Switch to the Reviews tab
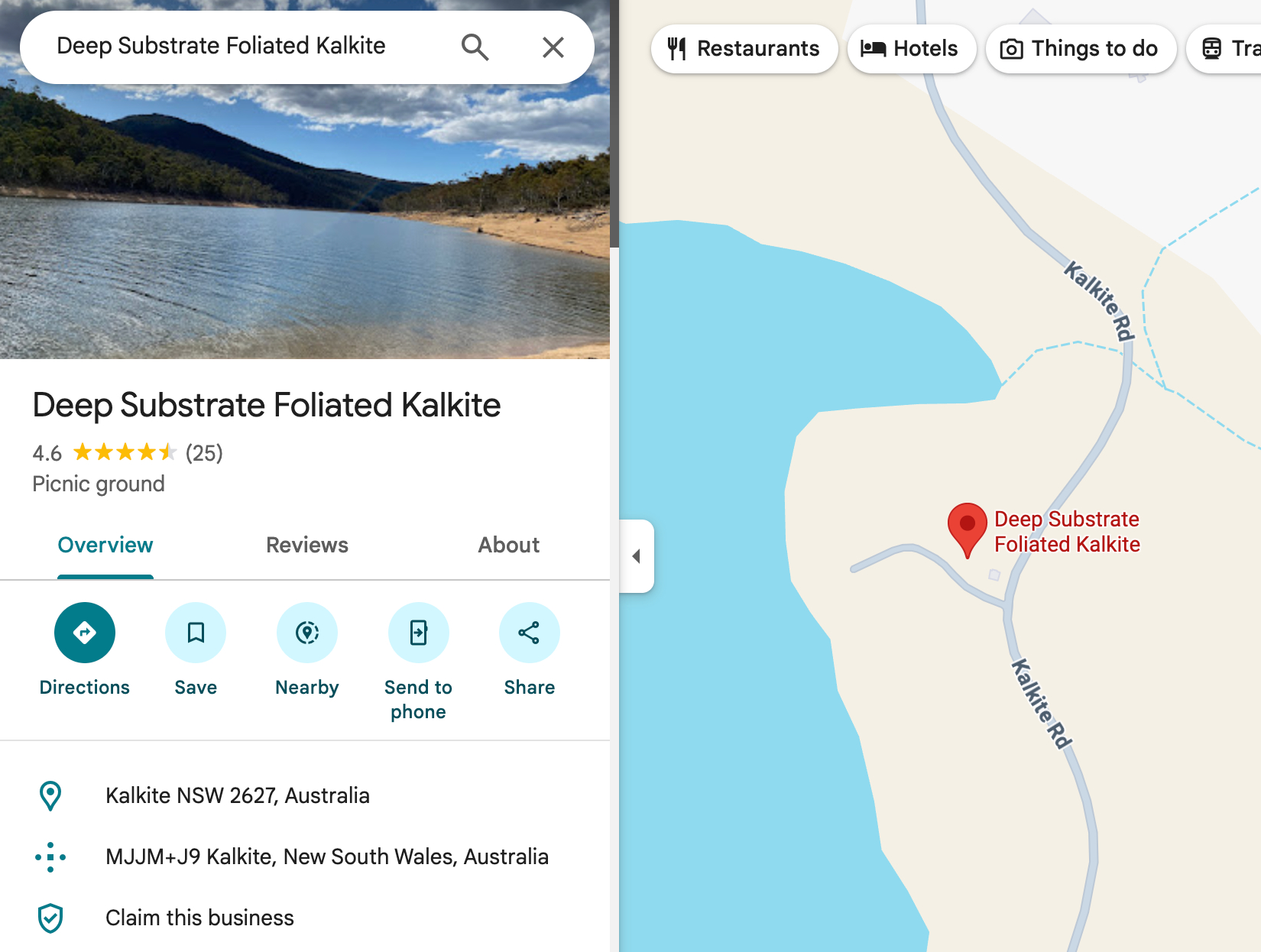The height and width of the screenshot is (952, 1261). pyautogui.click(x=307, y=545)
